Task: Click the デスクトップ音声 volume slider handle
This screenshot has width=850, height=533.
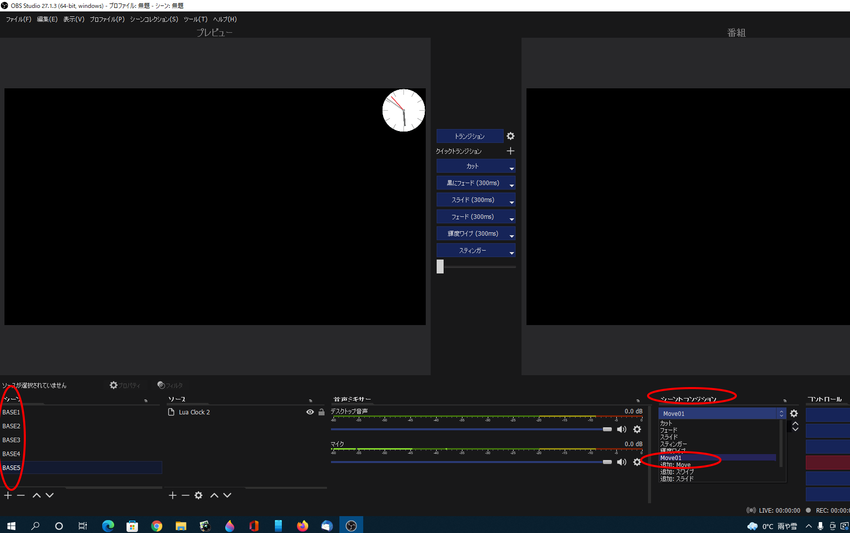Action: click(607, 429)
